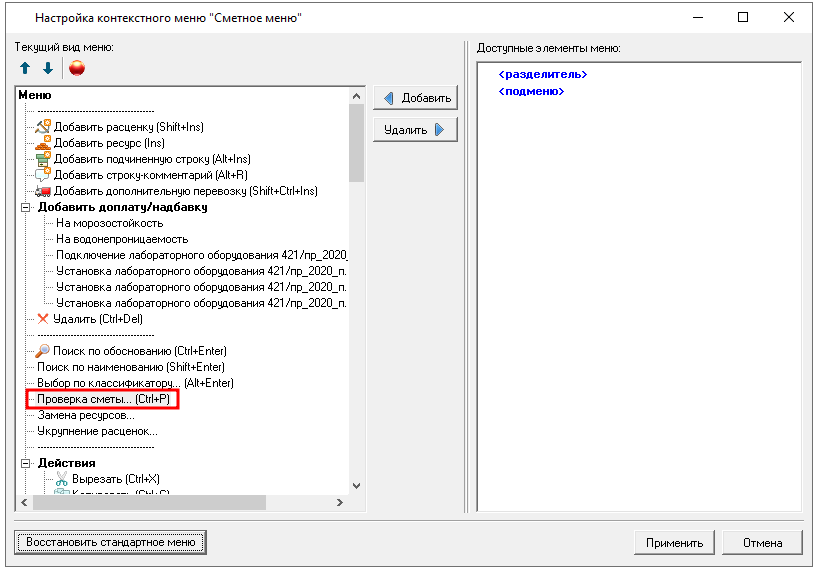Click the red ball toolbar icon
The height and width of the screenshot is (571, 821).
77,68
